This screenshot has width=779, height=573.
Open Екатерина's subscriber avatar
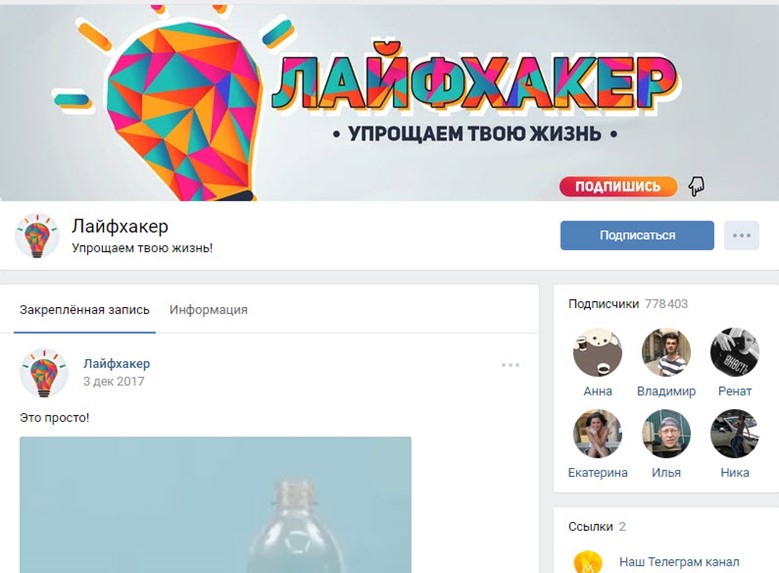coord(597,433)
